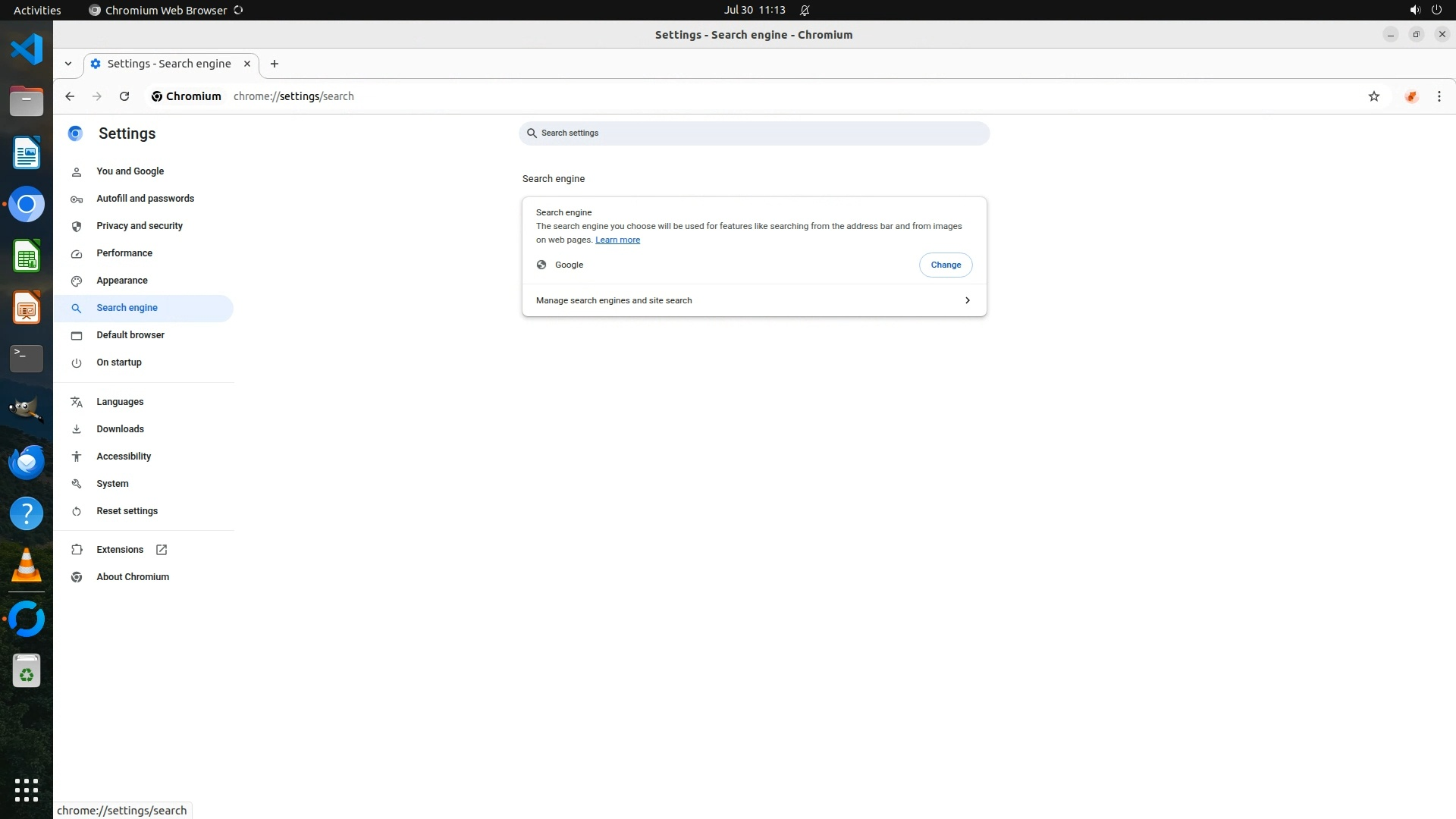This screenshot has width=1456, height=819.
Task: Click the Search settings input field
Action: coord(754,133)
